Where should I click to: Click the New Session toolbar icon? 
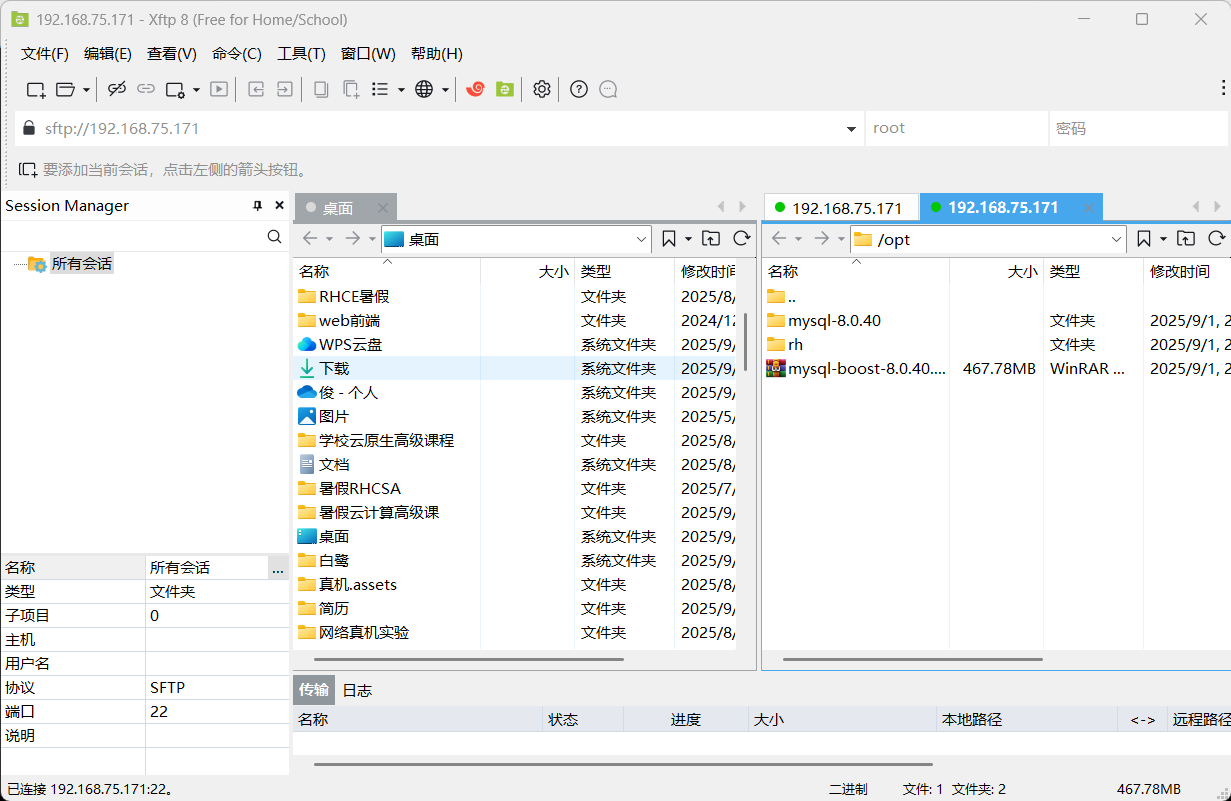(x=36, y=89)
